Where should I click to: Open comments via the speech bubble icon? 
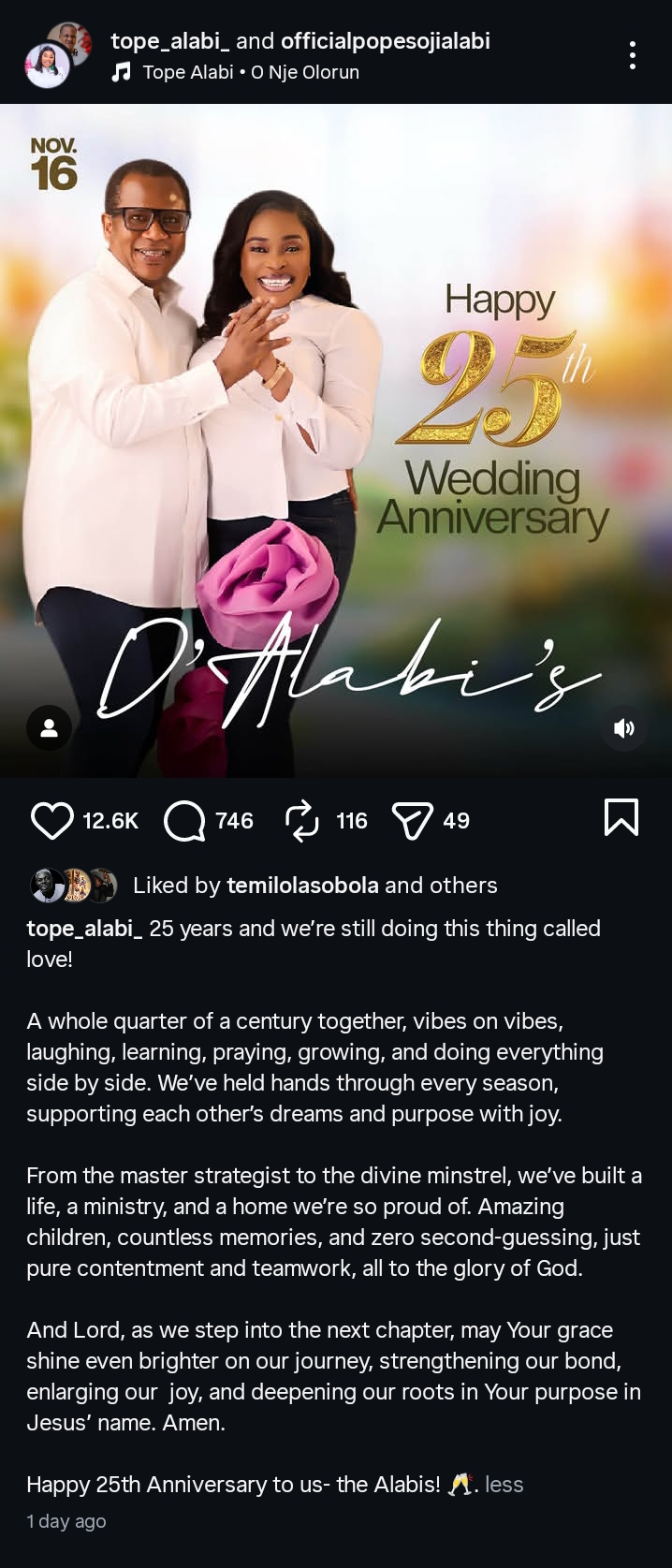(x=184, y=821)
